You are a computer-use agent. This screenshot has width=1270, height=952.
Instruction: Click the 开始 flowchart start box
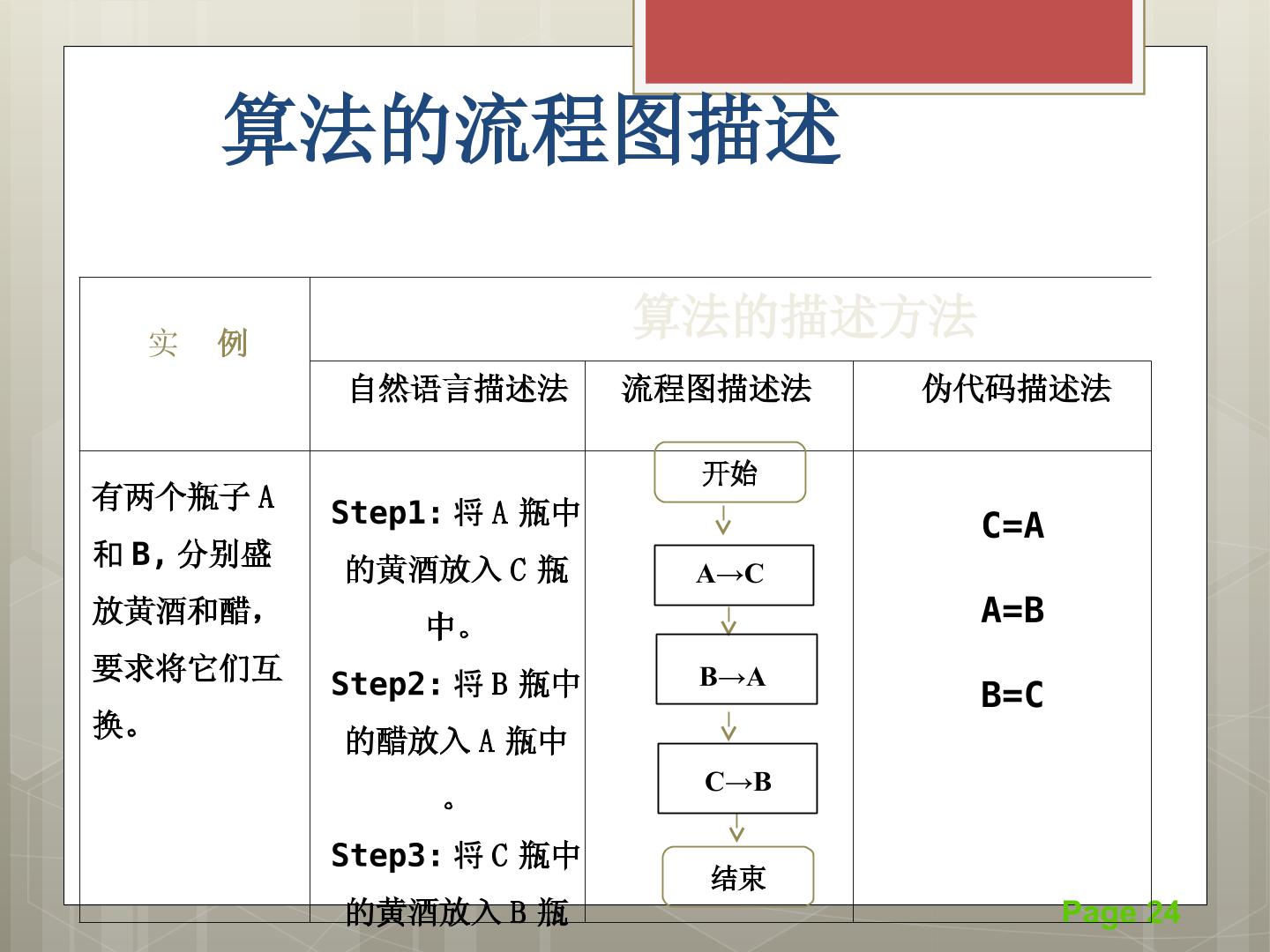(x=730, y=472)
